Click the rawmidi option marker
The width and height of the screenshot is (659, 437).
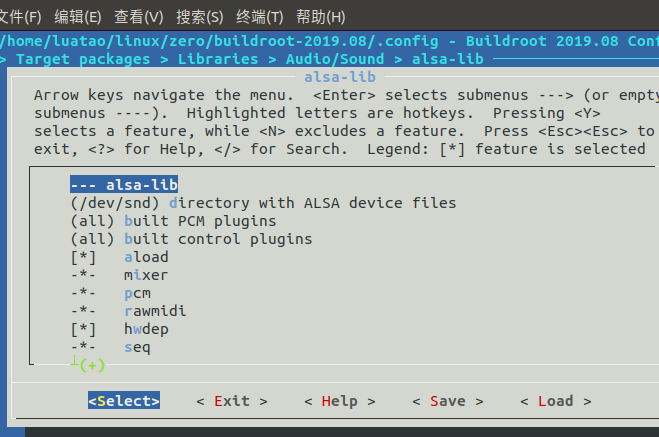(83, 311)
